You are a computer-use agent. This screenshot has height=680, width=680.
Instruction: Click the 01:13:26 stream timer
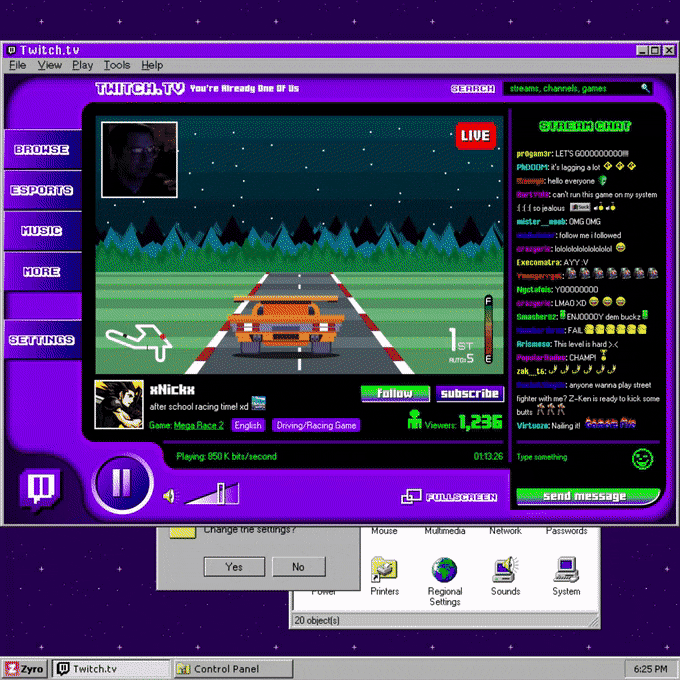tap(488, 456)
